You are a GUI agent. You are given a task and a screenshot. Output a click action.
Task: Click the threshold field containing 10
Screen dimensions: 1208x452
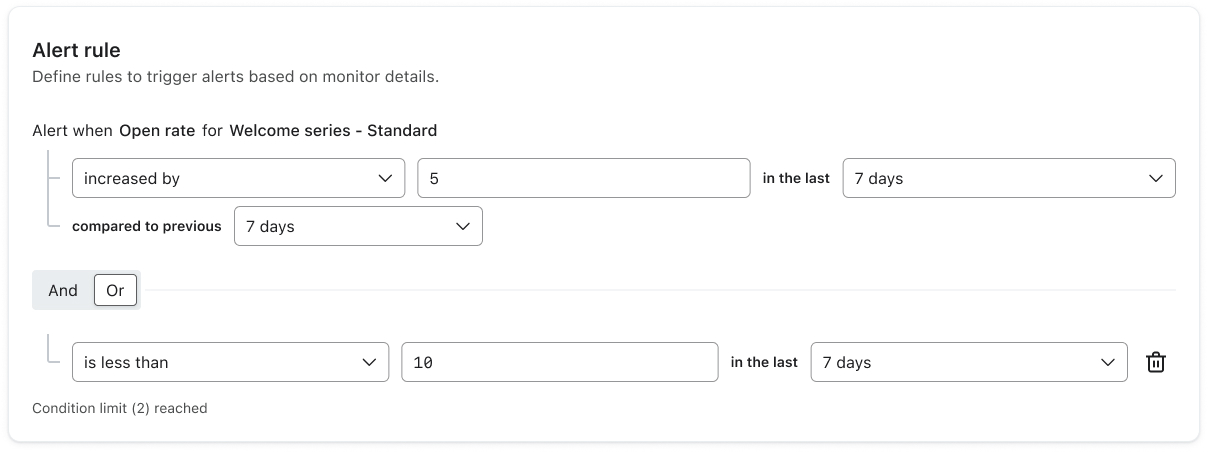[x=559, y=362]
